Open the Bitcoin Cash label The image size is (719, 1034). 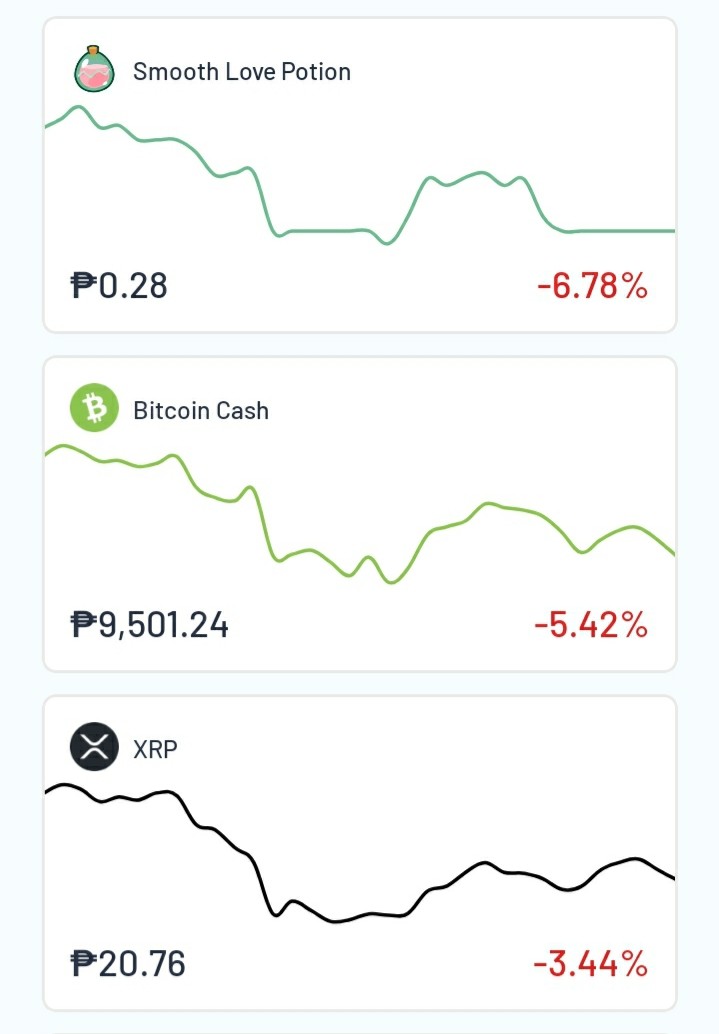[x=201, y=410]
